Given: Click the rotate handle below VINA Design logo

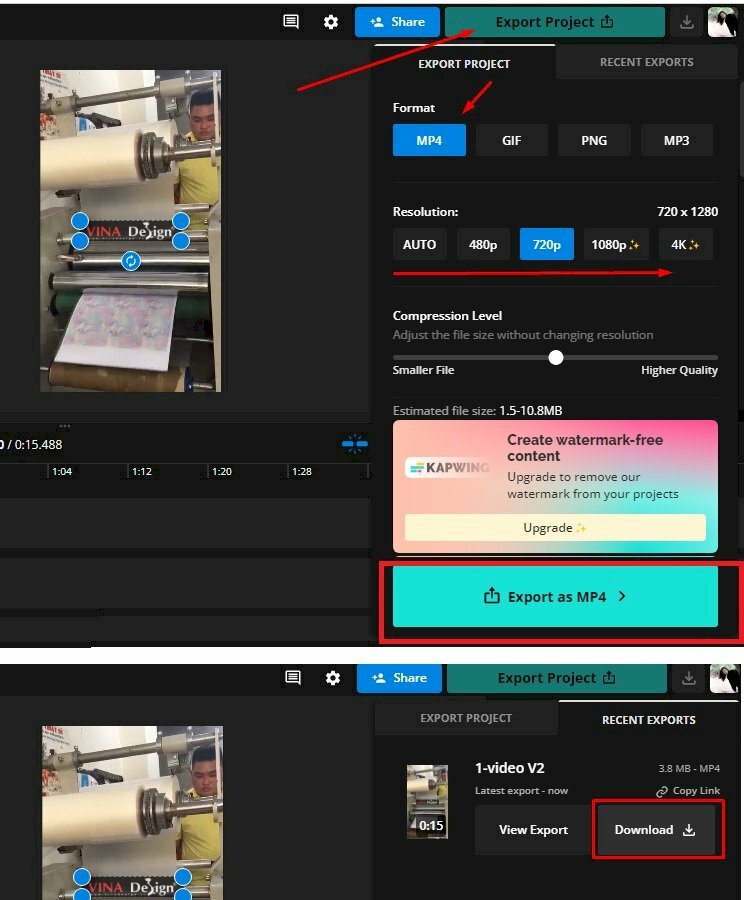Looking at the screenshot, I should [x=131, y=261].
